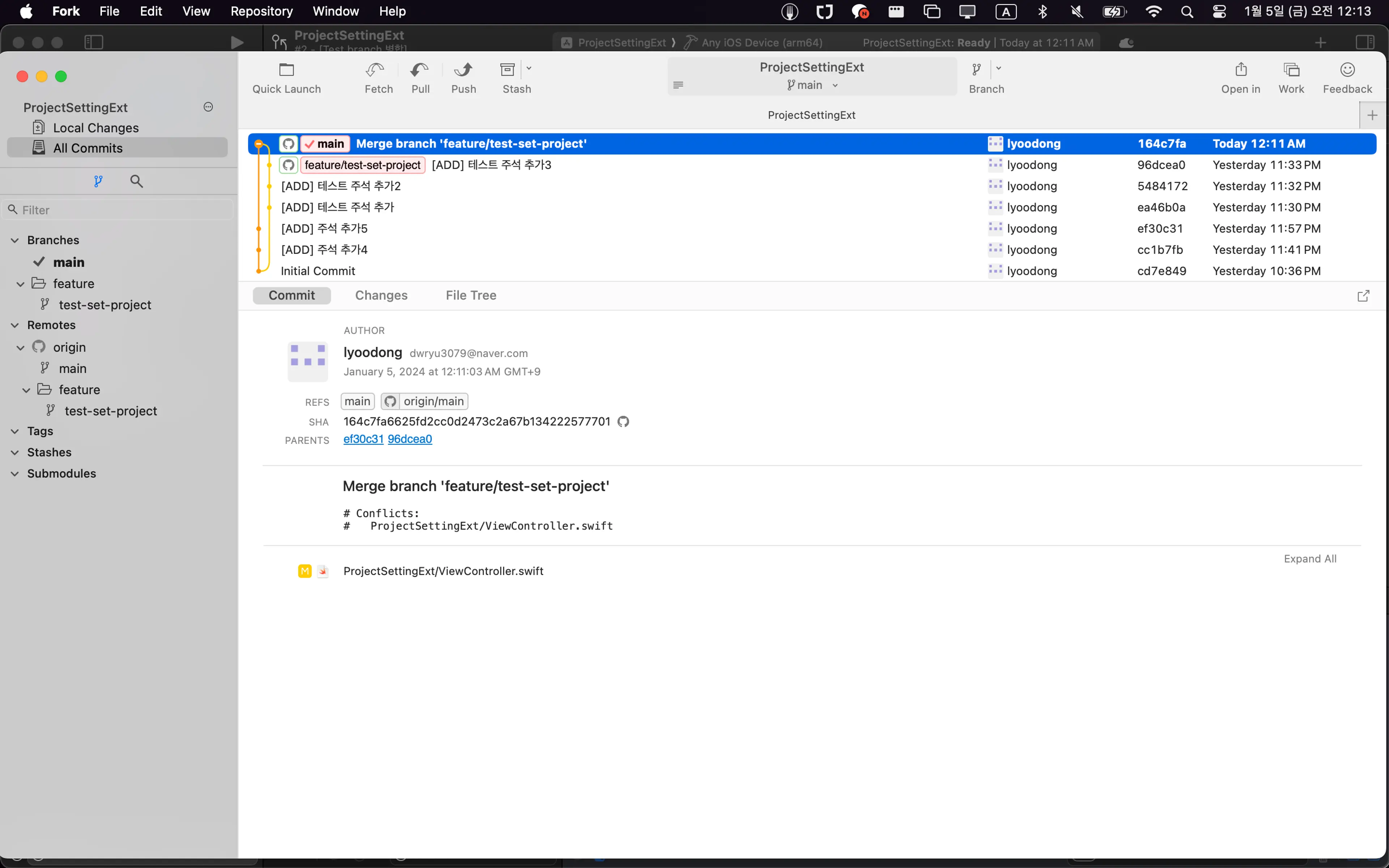Click lyoodong author avatar

pyautogui.click(x=308, y=362)
